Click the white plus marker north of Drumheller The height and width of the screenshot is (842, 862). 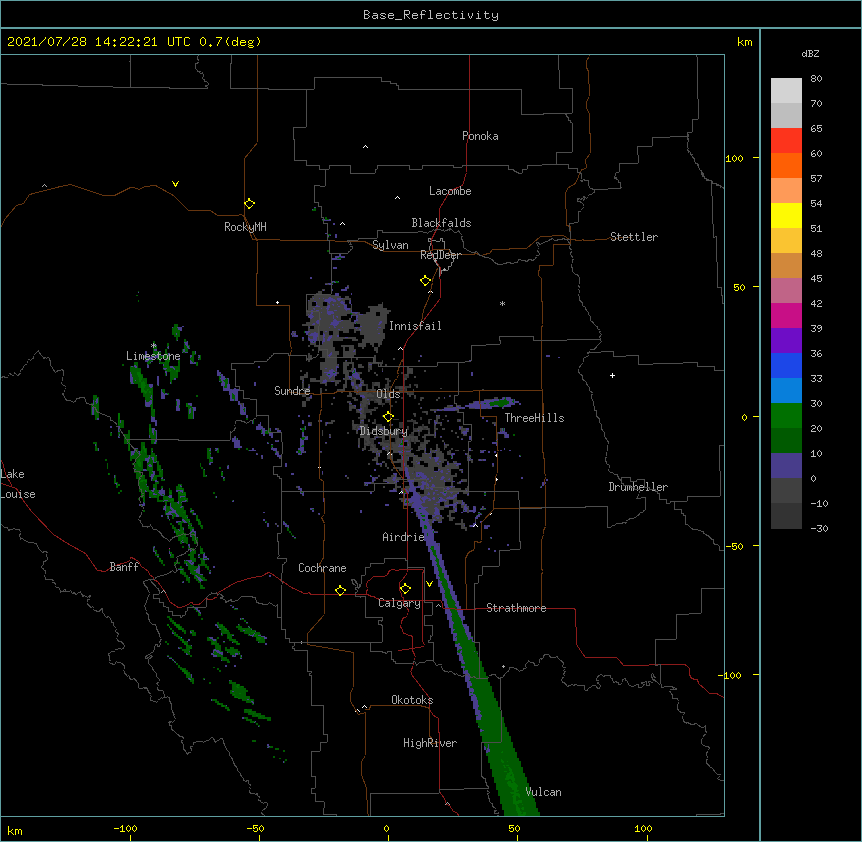pyautogui.click(x=612, y=375)
